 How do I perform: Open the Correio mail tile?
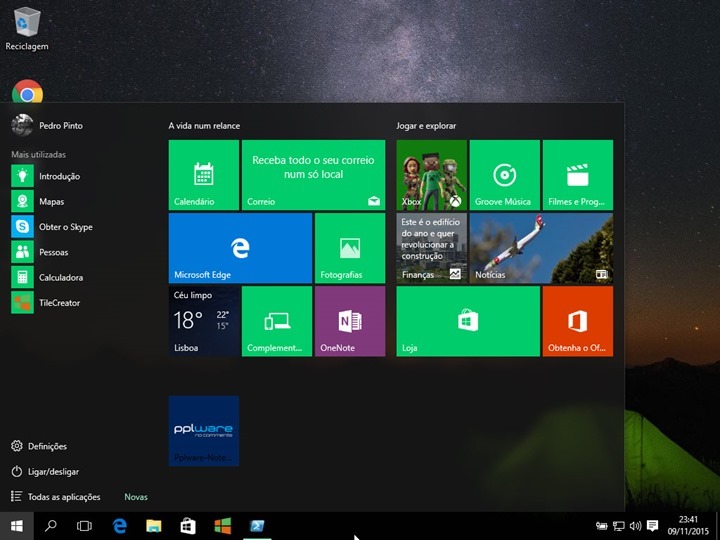313,175
